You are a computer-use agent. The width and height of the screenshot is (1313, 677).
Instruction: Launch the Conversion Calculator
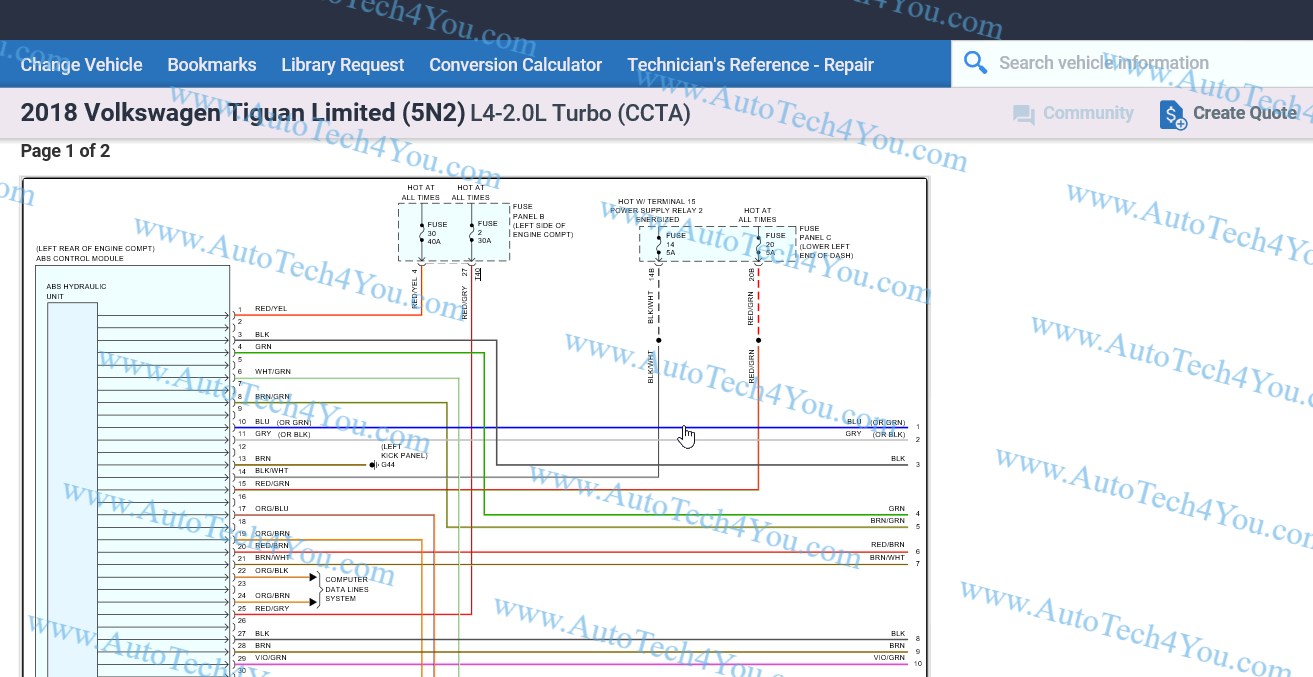pyautogui.click(x=515, y=64)
